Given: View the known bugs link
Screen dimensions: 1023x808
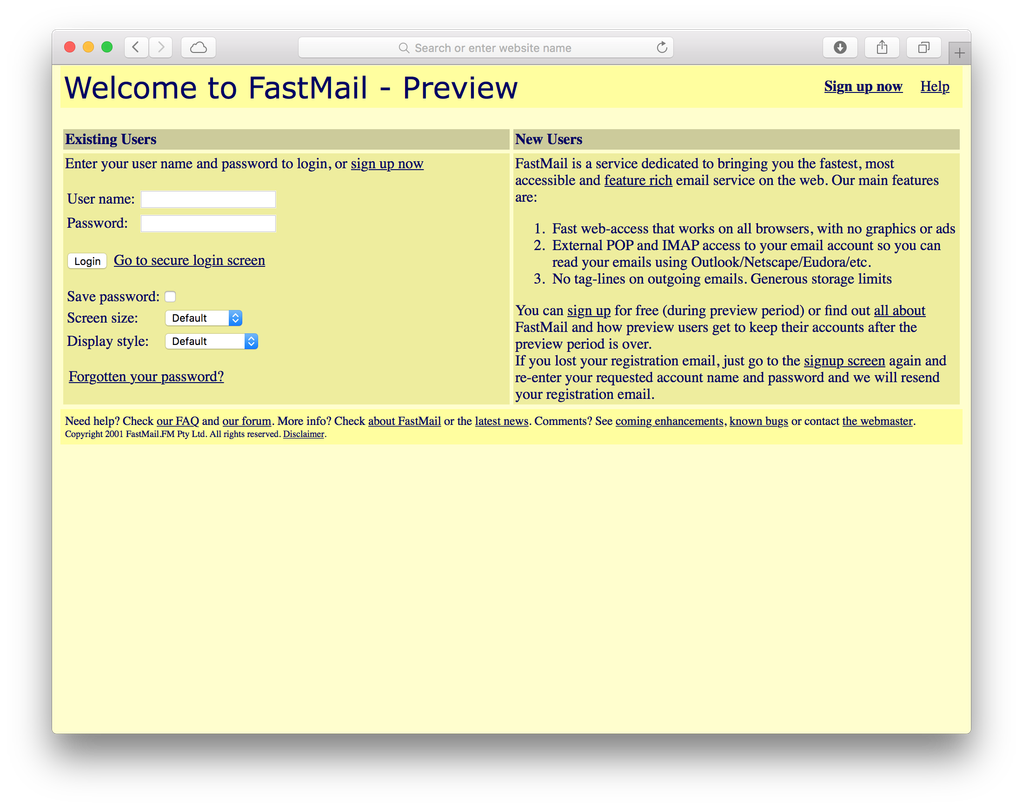Looking at the screenshot, I should (758, 420).
